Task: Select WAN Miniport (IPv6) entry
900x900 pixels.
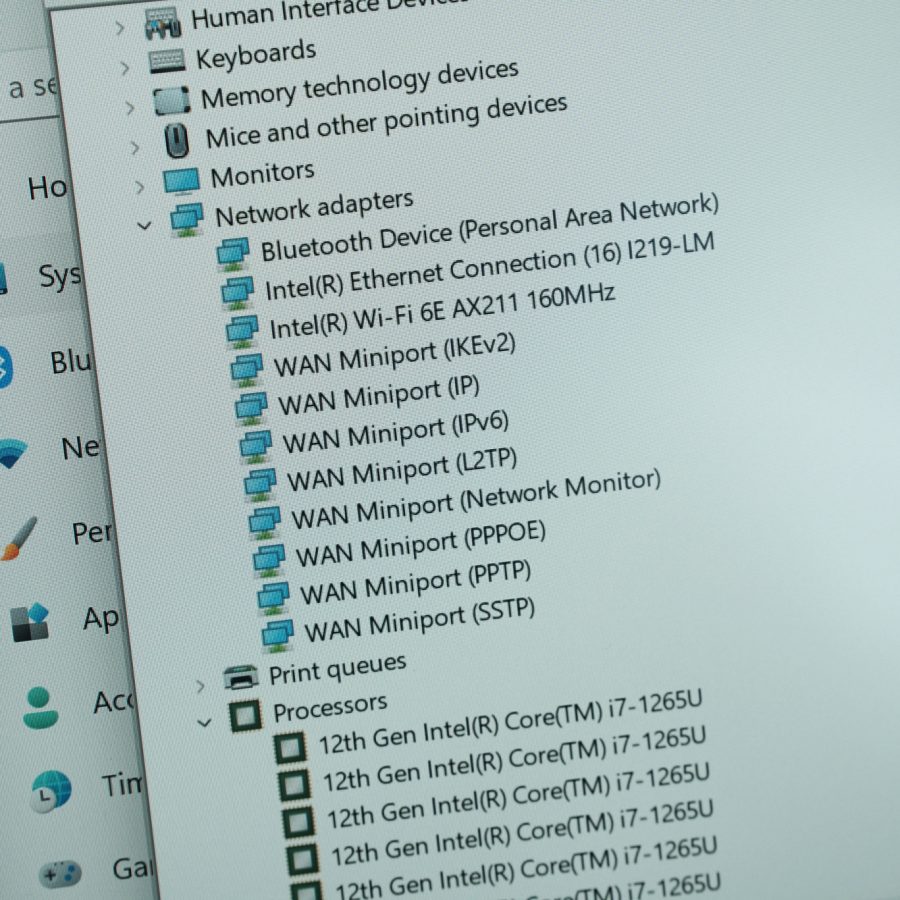Action: [x=395, y=432]
